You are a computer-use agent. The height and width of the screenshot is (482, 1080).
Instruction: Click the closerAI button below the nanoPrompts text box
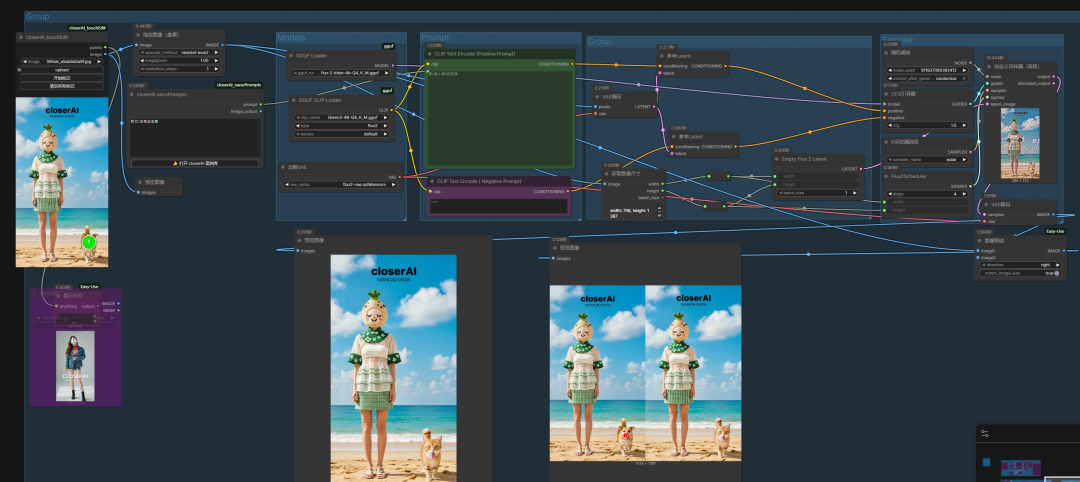(x=194, y=162)
